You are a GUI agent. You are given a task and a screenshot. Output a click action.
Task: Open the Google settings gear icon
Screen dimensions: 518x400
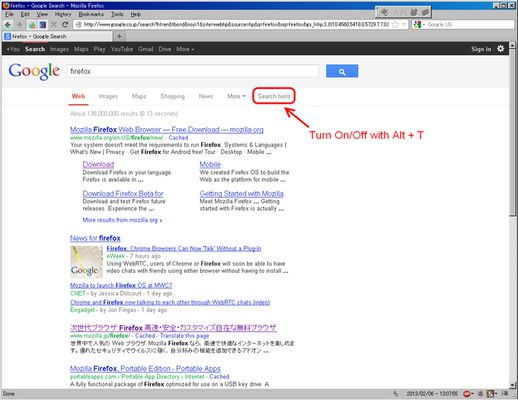click(x=500, y=49)
